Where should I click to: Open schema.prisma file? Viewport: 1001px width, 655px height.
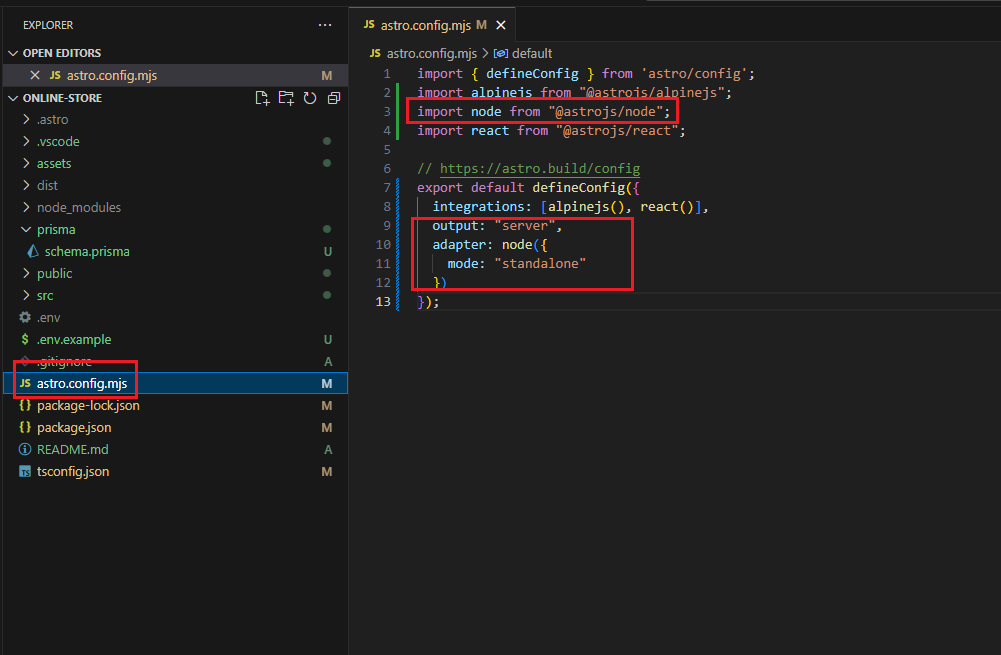pos(175,252)
